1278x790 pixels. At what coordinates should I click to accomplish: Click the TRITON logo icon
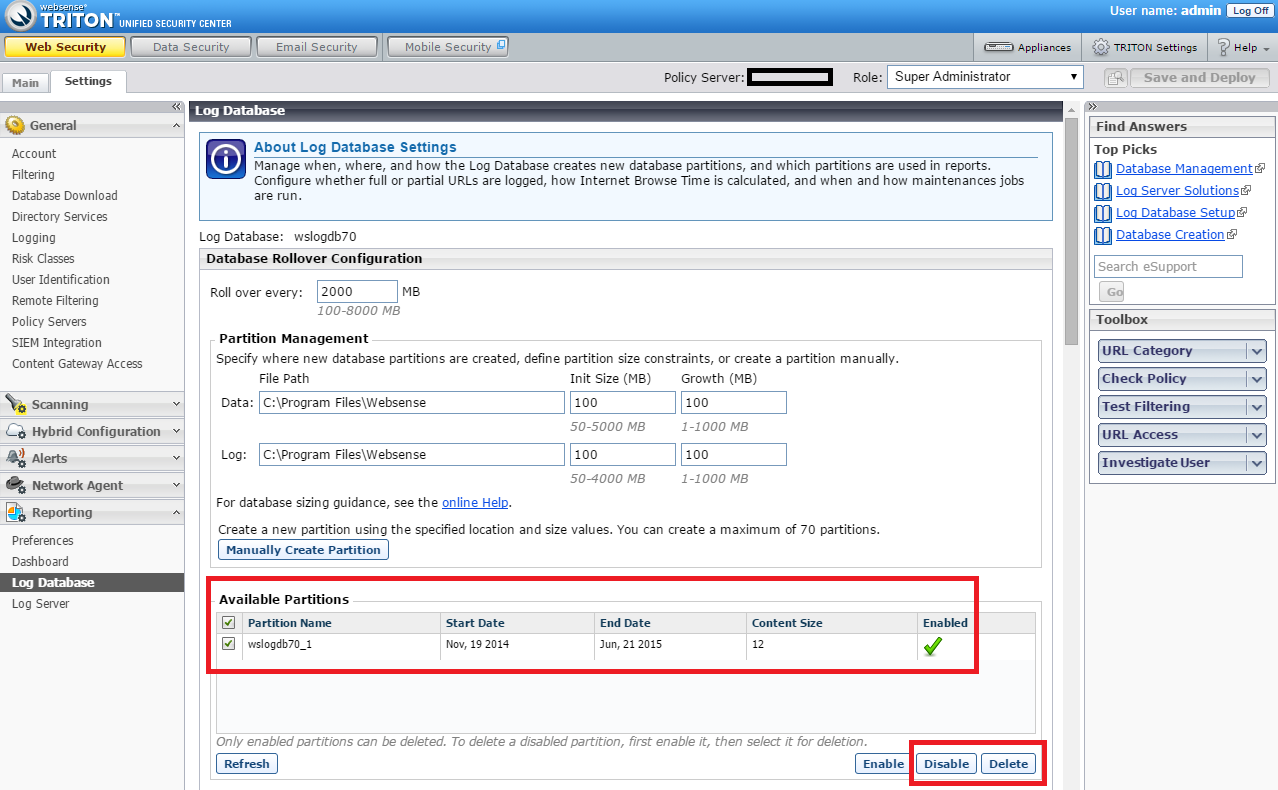(x=20, y=15)
